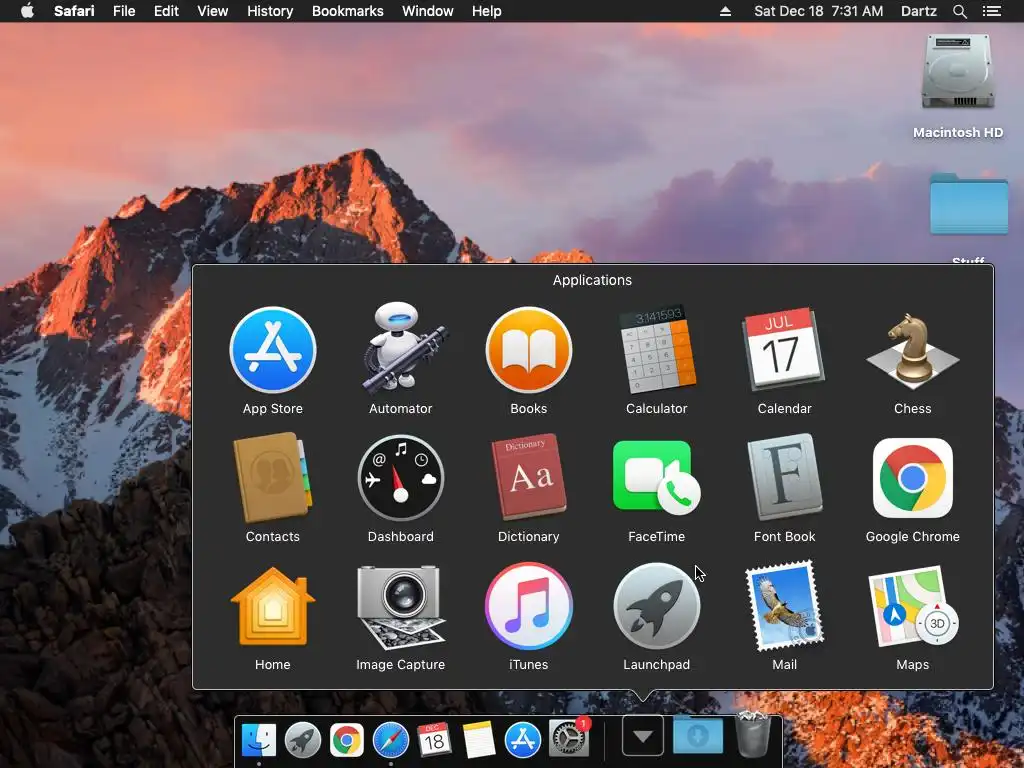The width and height of the screenshot is (1024, 768).
Task: Click the Launchpad rocket in the Dock
Action: click(x=302, y=740)
